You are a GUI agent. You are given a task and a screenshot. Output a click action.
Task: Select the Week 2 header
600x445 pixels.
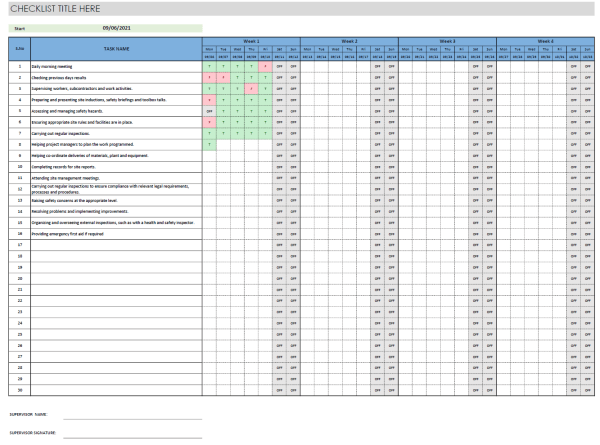[349, 41]
